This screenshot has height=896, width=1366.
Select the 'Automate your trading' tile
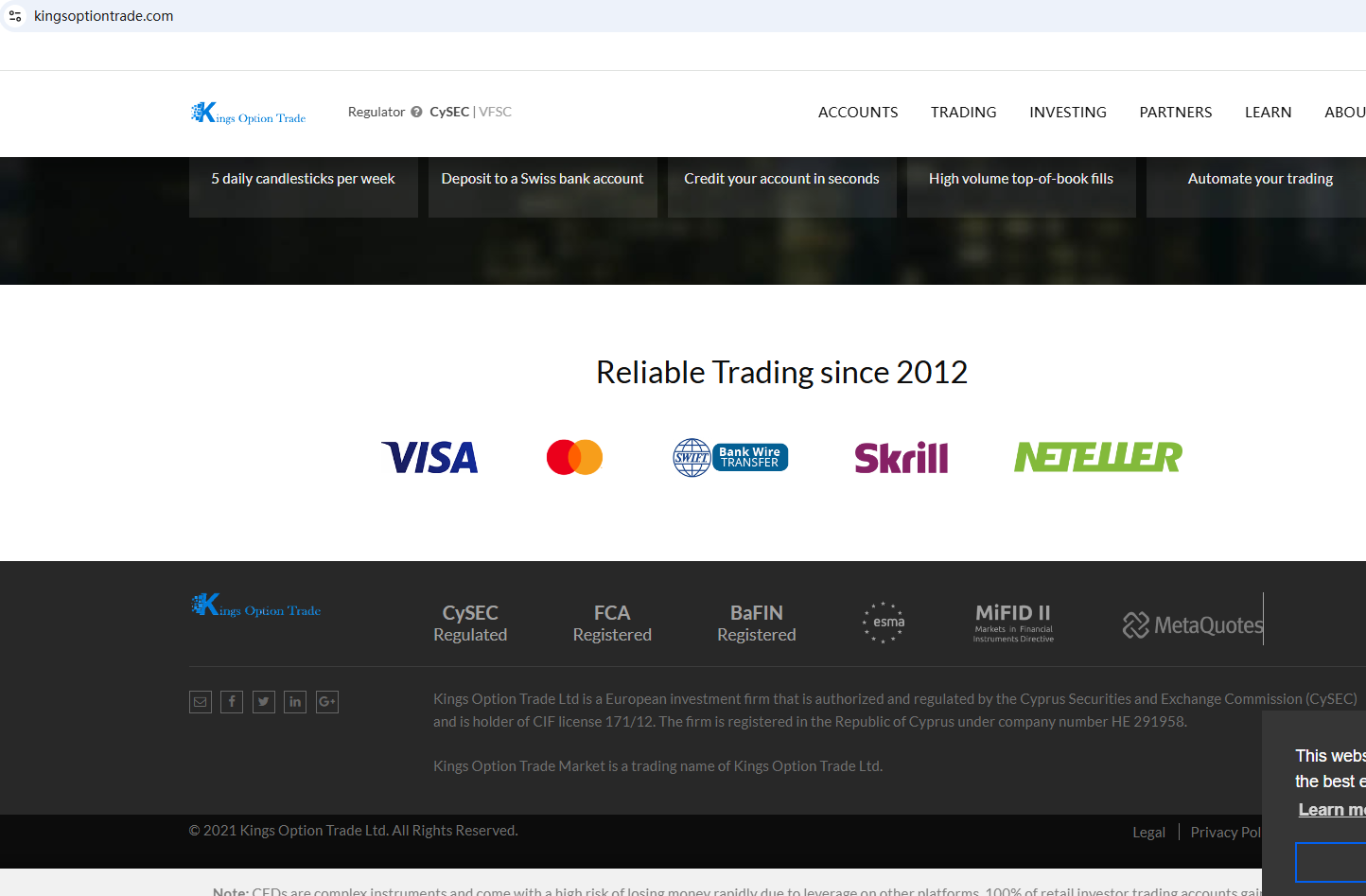tap(1256, 187)
